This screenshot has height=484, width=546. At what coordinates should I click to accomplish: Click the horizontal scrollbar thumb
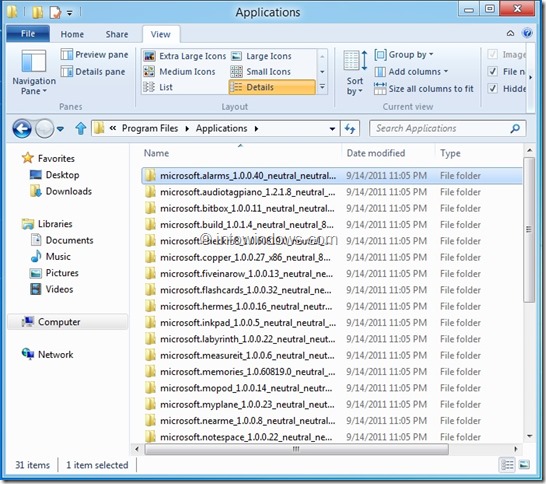296,449
